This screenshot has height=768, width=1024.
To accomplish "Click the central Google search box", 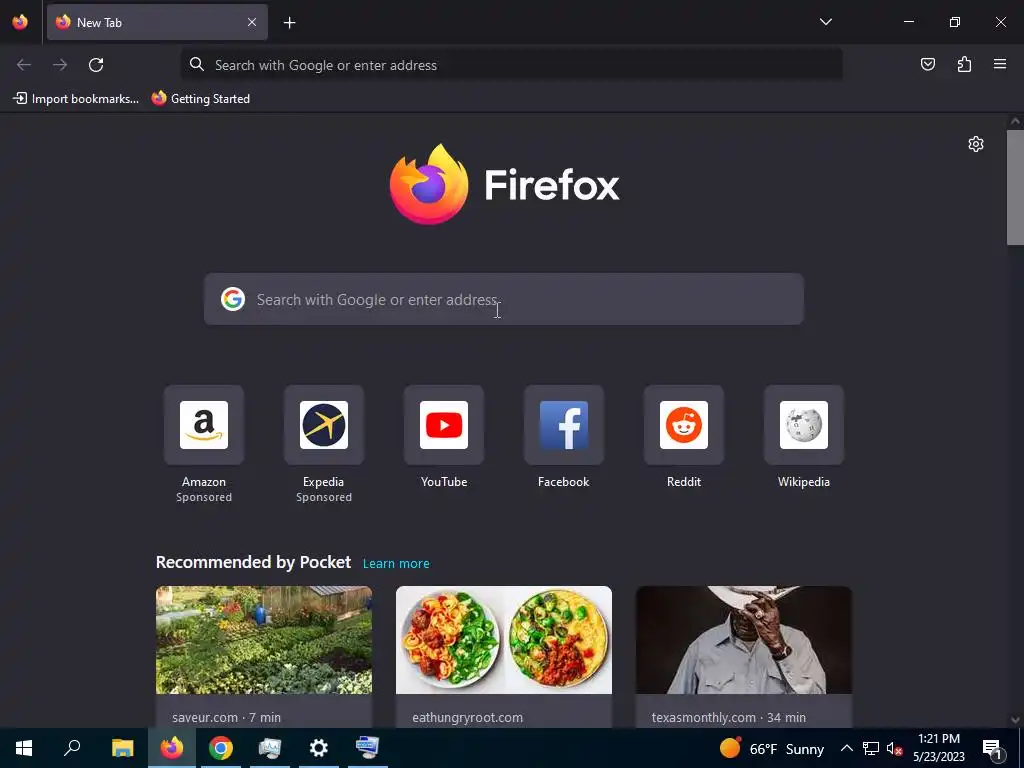I will (504, 299).
